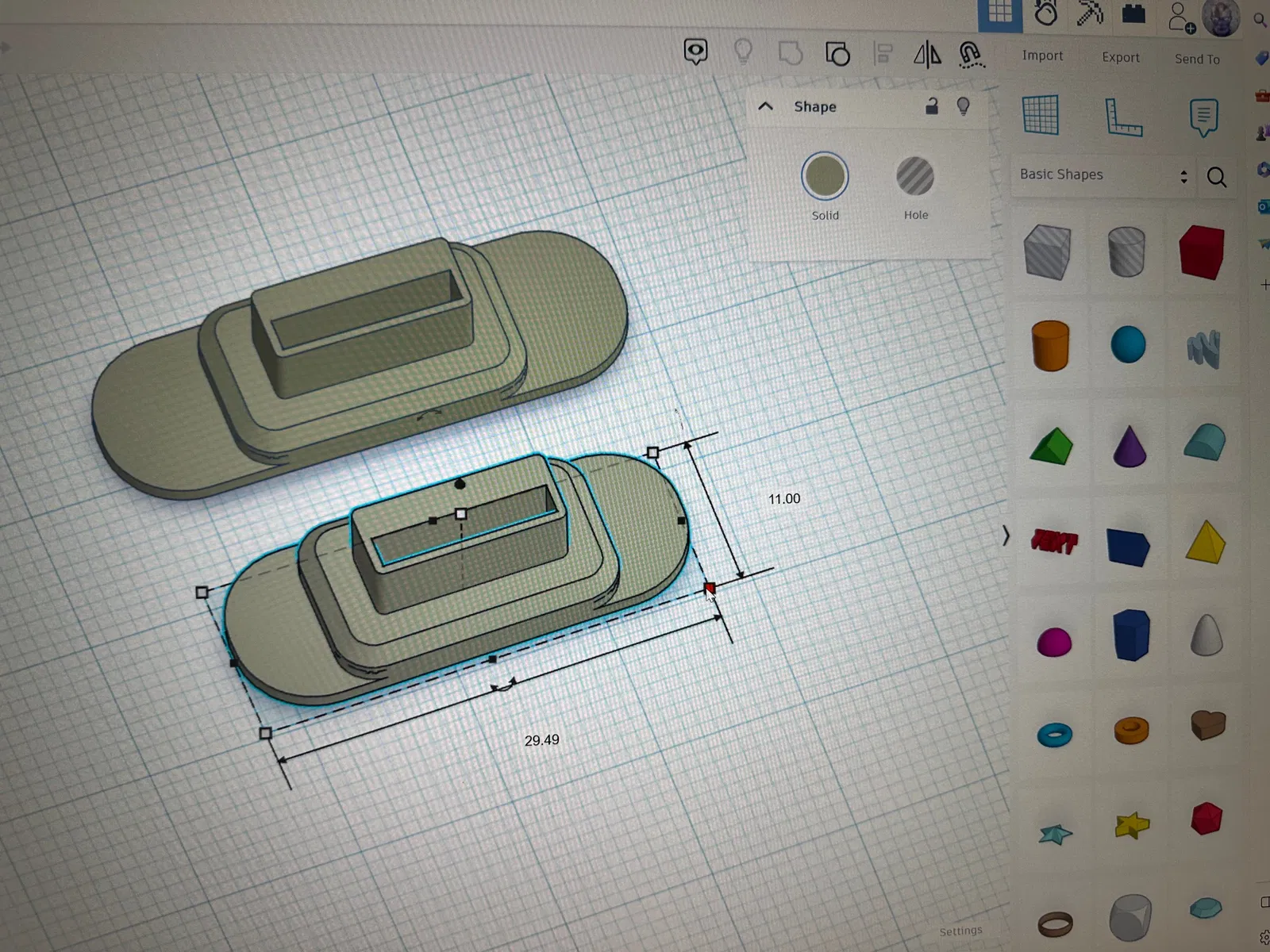Open the Basic Shapes category dropdown

coord(1103,175)
